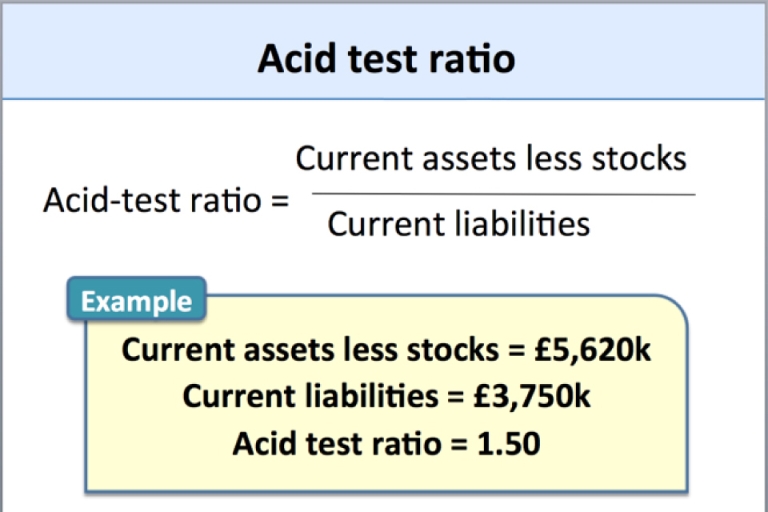Click the "Acid test ratio" slide title
Image resolution: width=768 pixels, height=512 pixels.
click(386, 59)
